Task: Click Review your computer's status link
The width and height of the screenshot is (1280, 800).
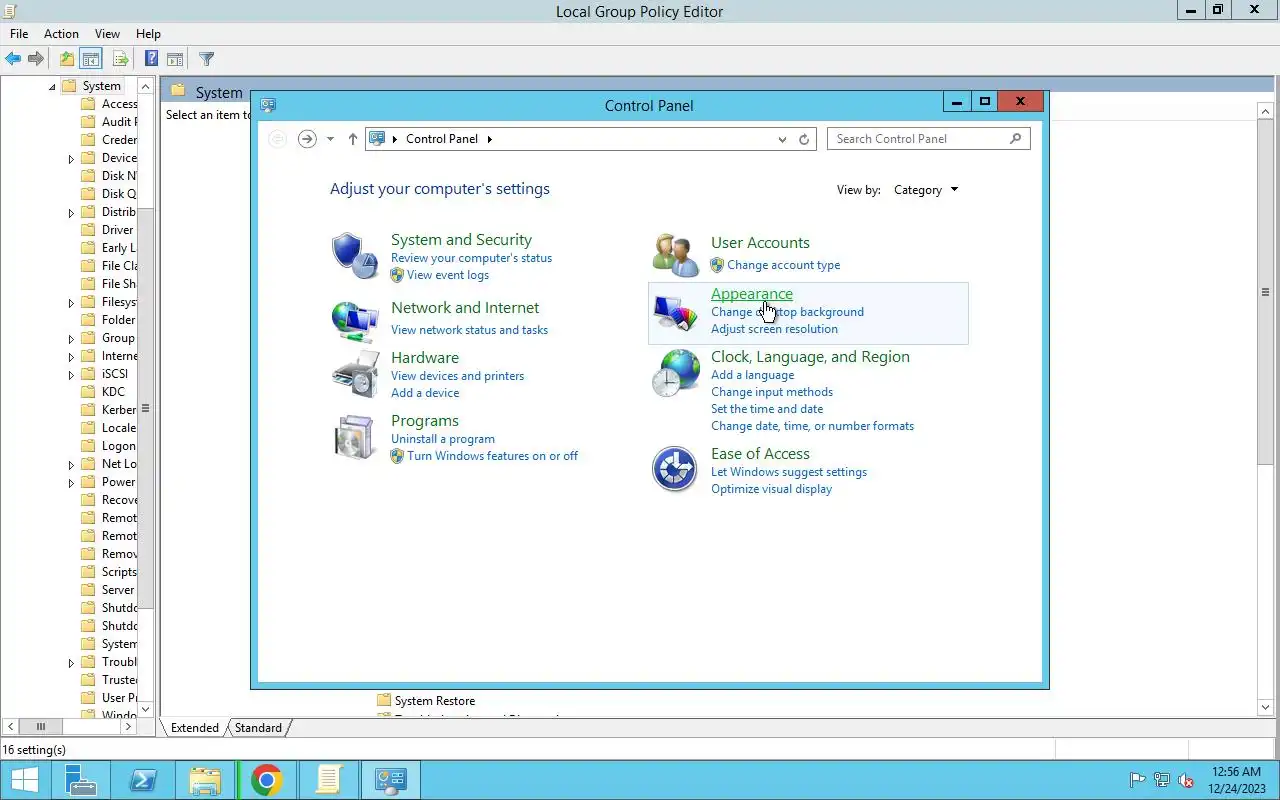Action: [471, 258]
